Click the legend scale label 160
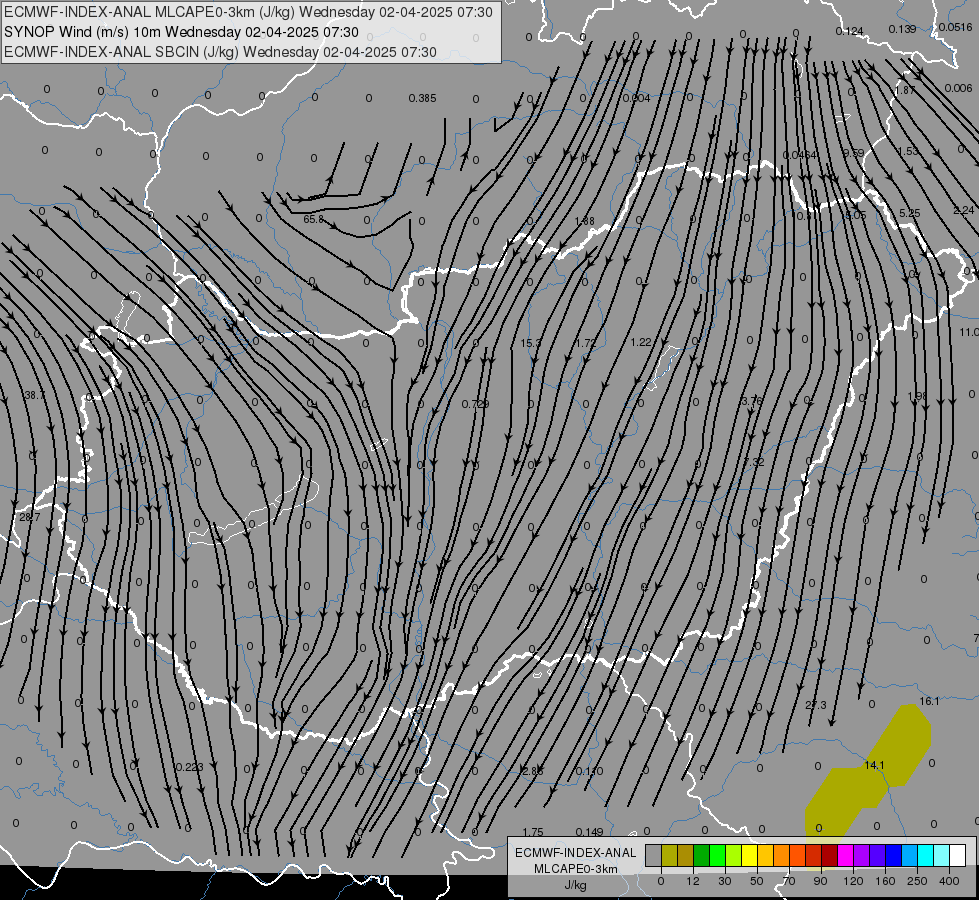Image resolution: width=979 pixels, height=900 pixels. point(885,881)
